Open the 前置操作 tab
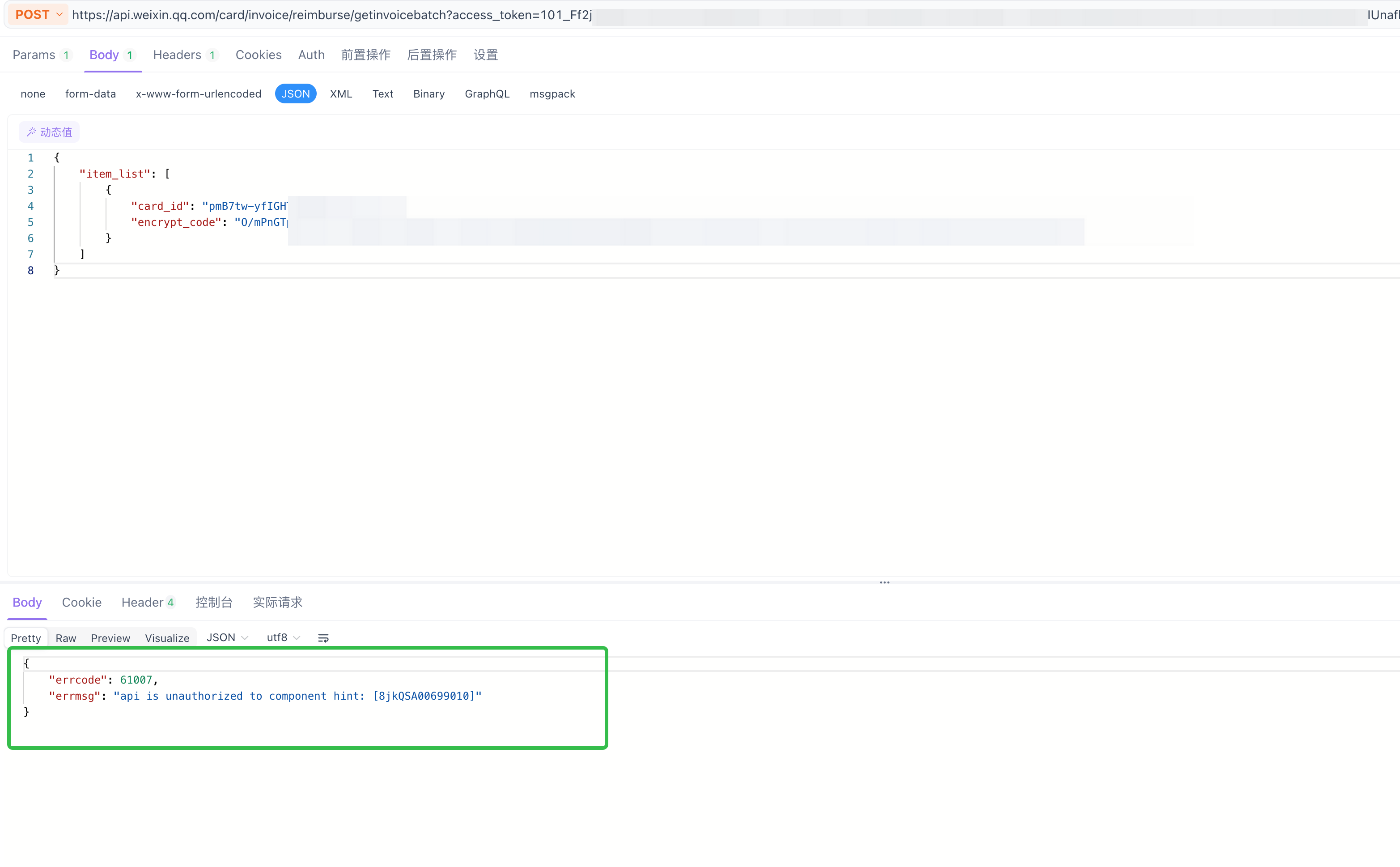This screenshot has height=867, width=1400. pyautogui.click(x=365, y=55)
